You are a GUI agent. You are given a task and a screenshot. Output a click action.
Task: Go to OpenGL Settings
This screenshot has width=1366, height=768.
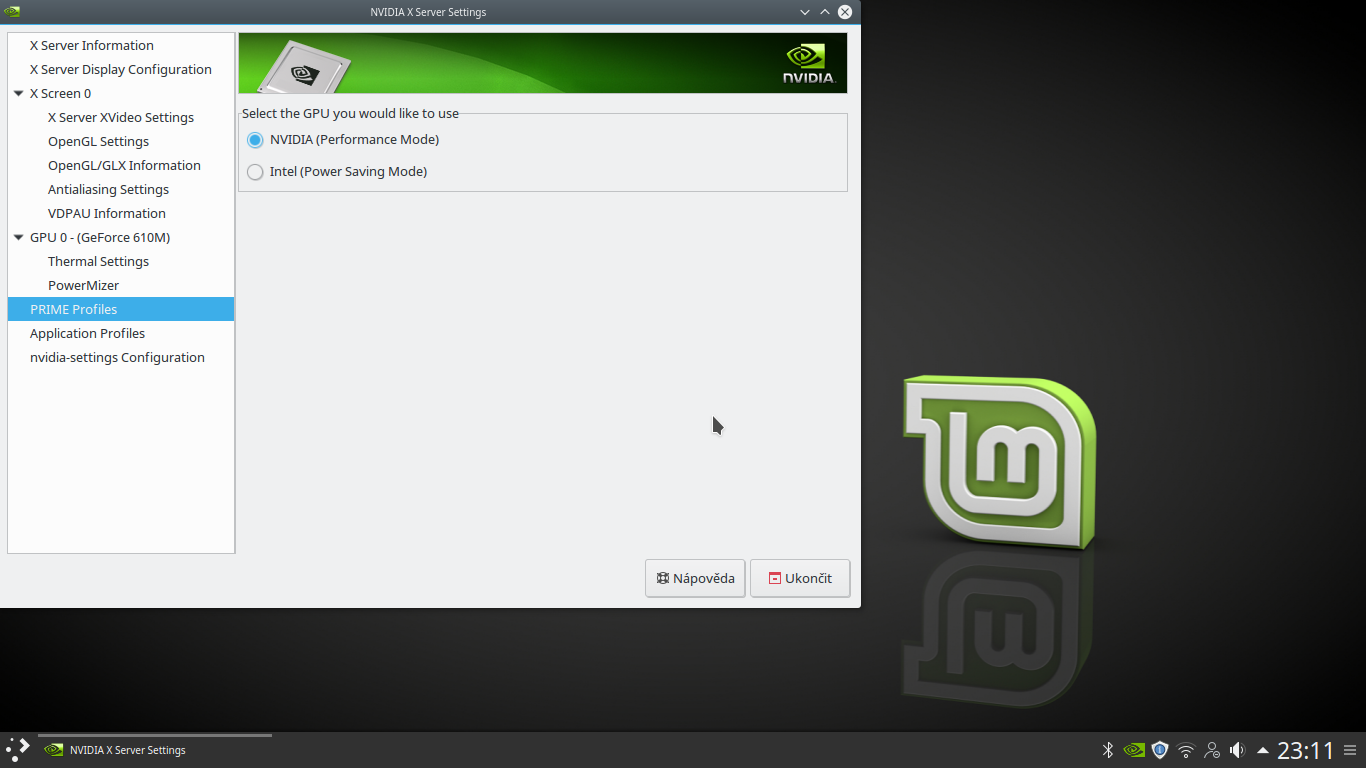(x=98, y=141)
